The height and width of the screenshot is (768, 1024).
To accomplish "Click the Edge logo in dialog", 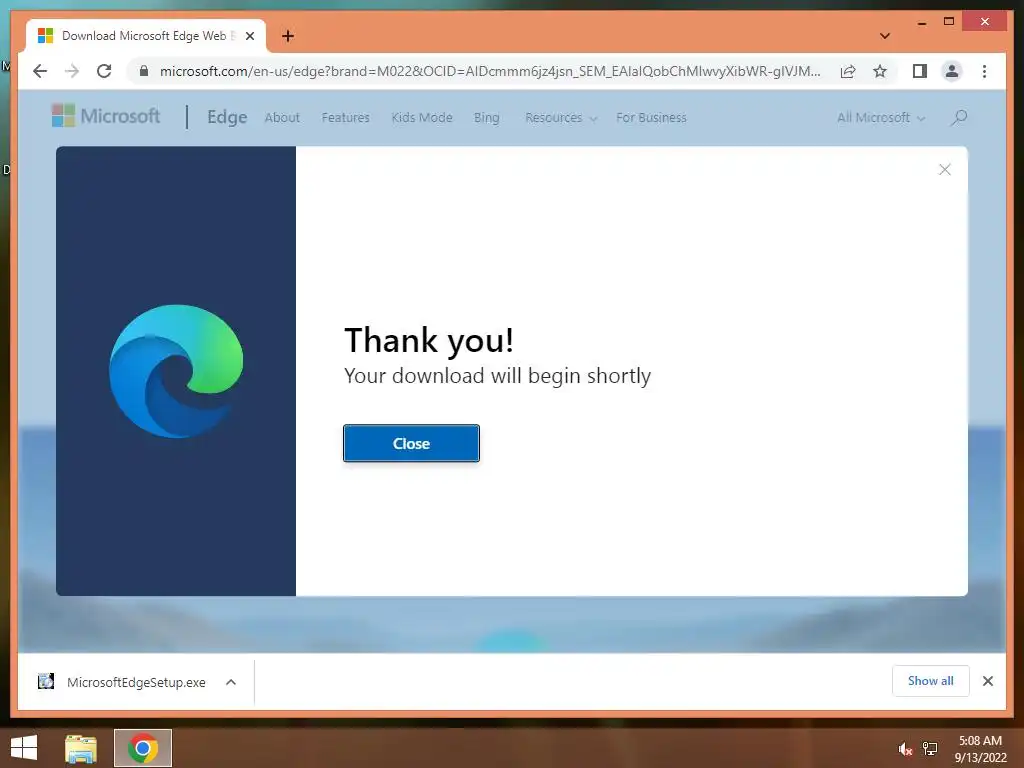I will [176, 371].
